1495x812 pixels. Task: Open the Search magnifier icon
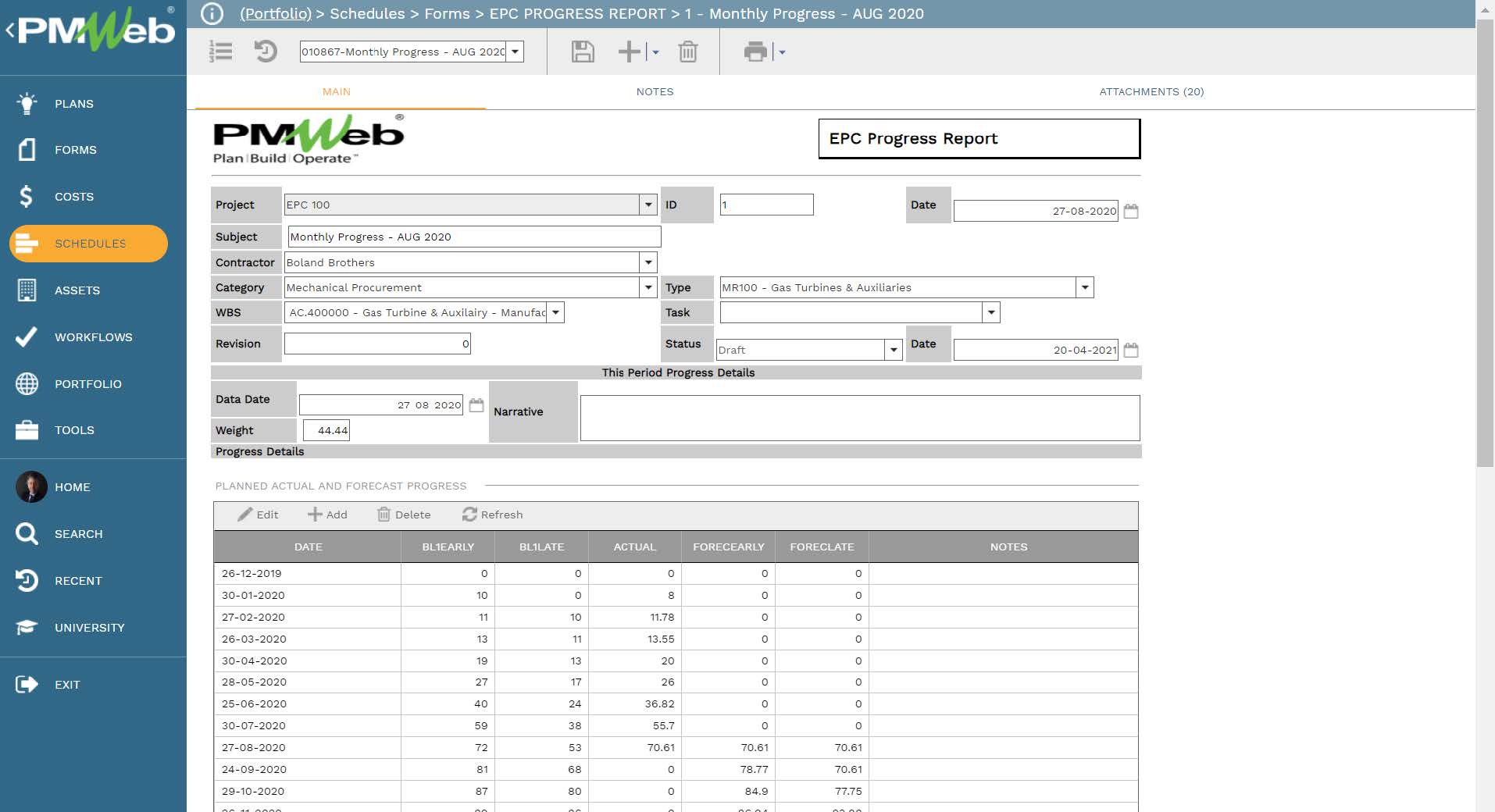click(x=27, y=534)
